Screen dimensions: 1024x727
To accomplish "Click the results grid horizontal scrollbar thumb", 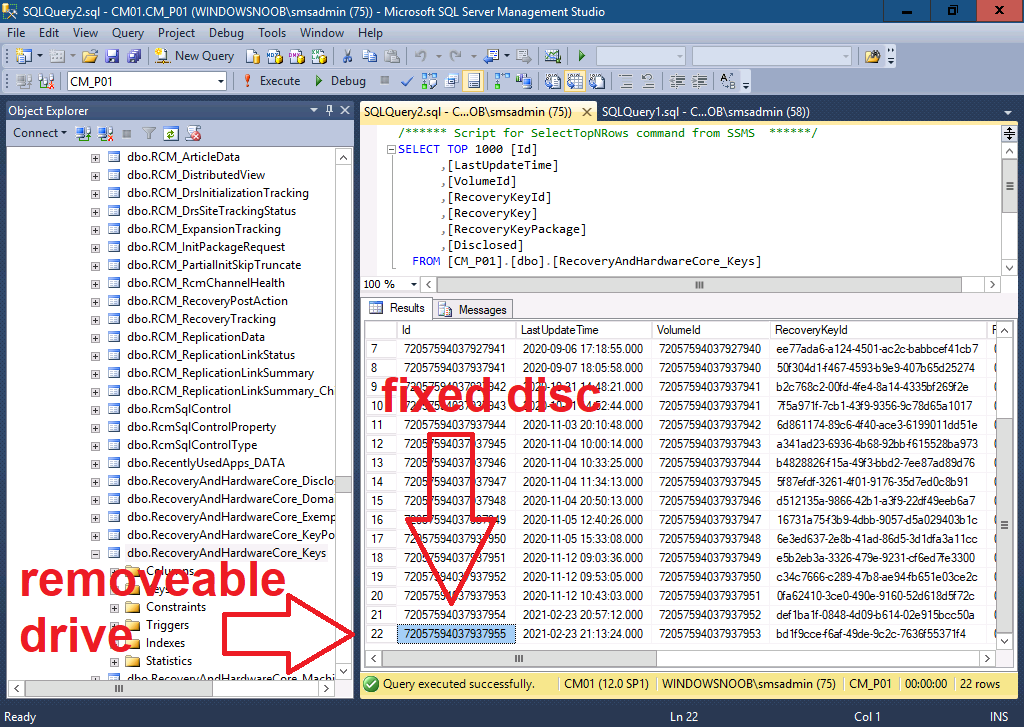I will click(519, 658).
